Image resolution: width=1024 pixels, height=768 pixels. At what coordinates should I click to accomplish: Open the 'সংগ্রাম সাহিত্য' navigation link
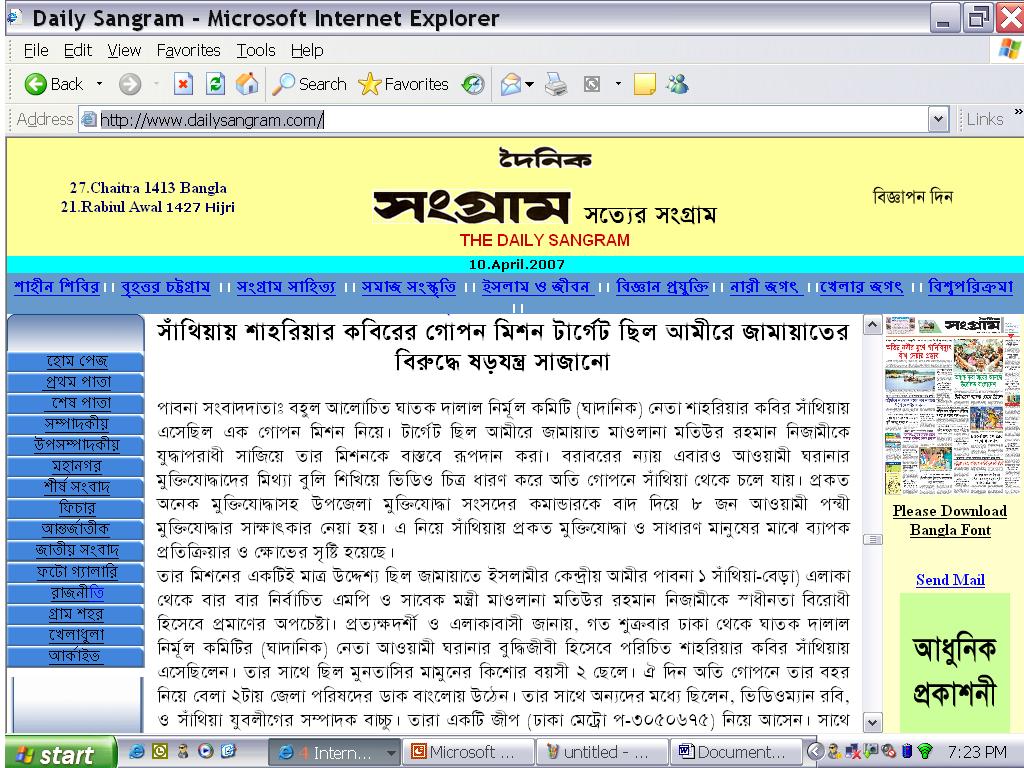(x=285, y=287)
